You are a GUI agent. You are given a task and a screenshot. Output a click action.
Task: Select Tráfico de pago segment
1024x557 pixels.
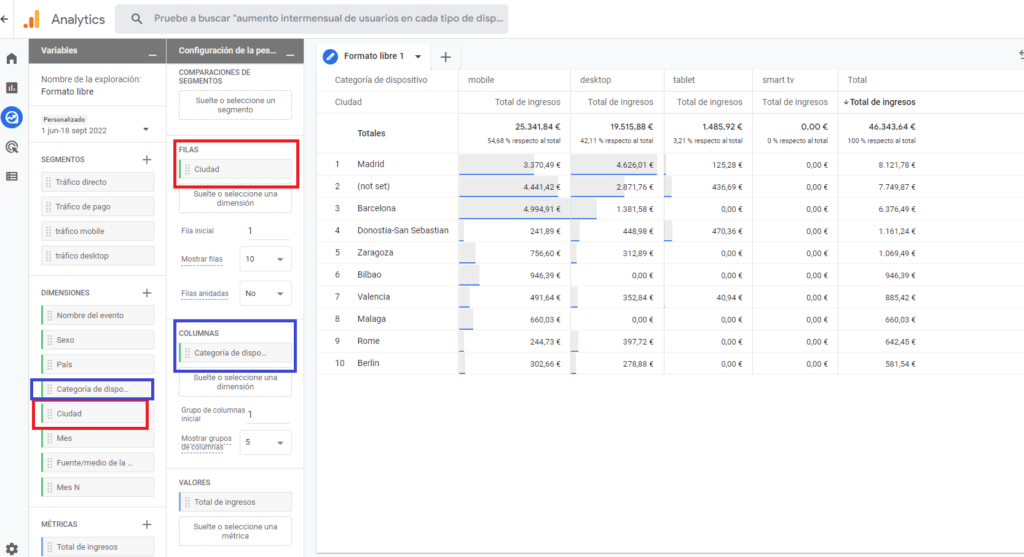coord(97,206)
